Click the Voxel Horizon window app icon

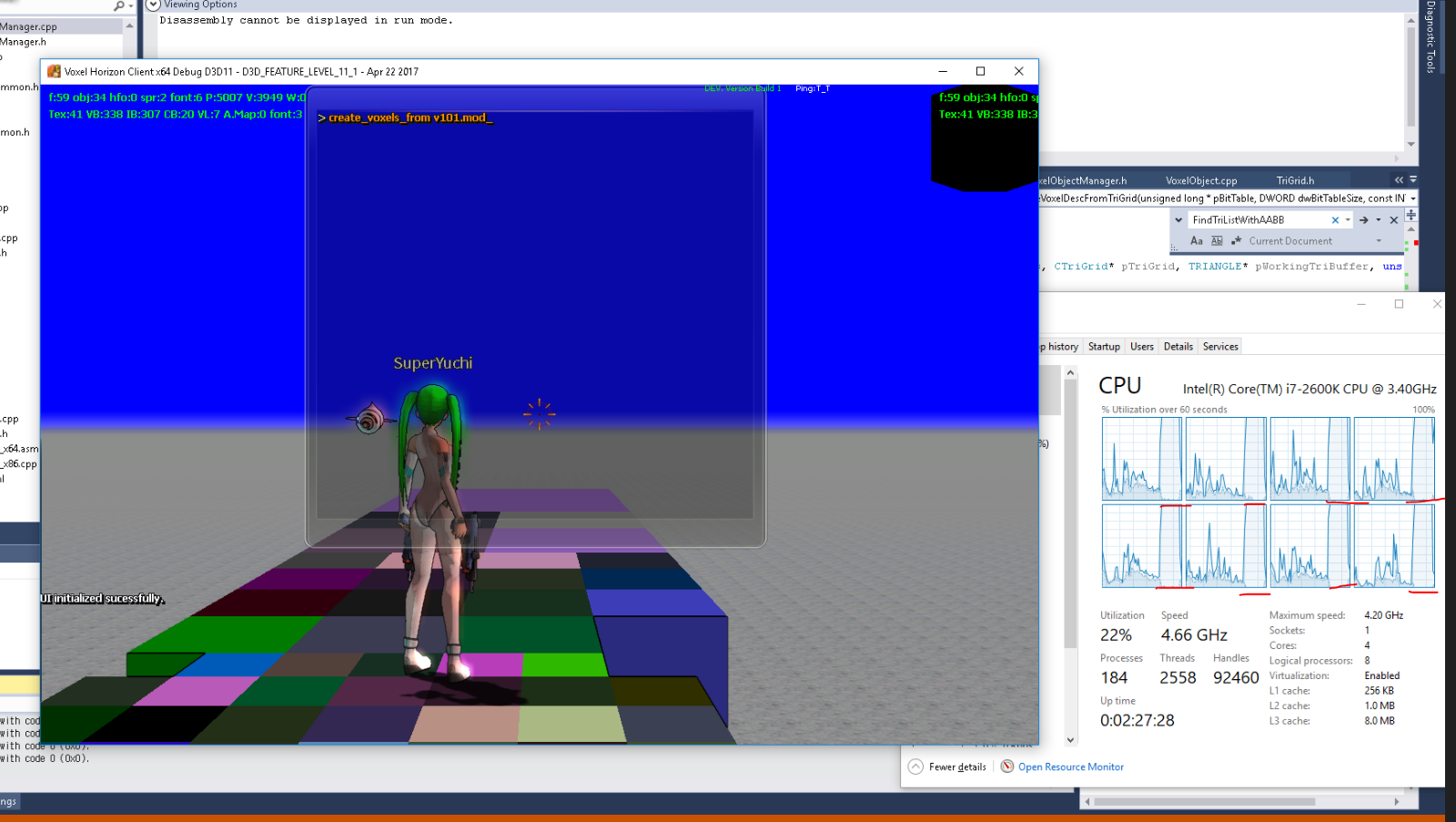(x=54, y=72)
